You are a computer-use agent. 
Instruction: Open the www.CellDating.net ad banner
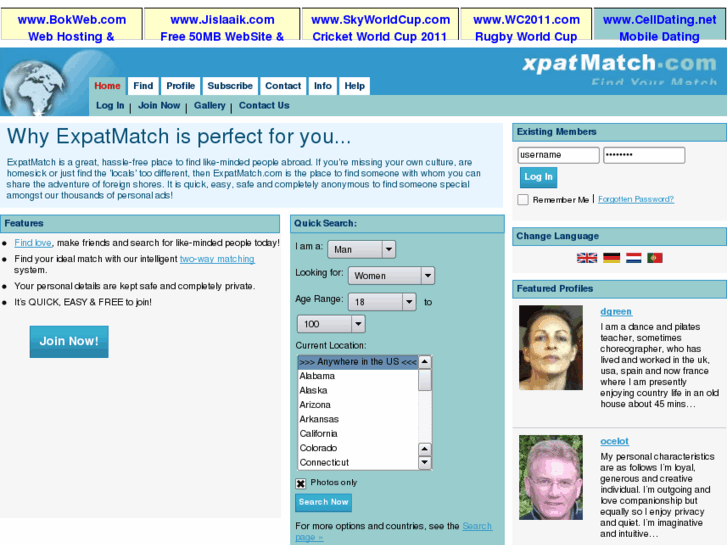tap(660, 24)
